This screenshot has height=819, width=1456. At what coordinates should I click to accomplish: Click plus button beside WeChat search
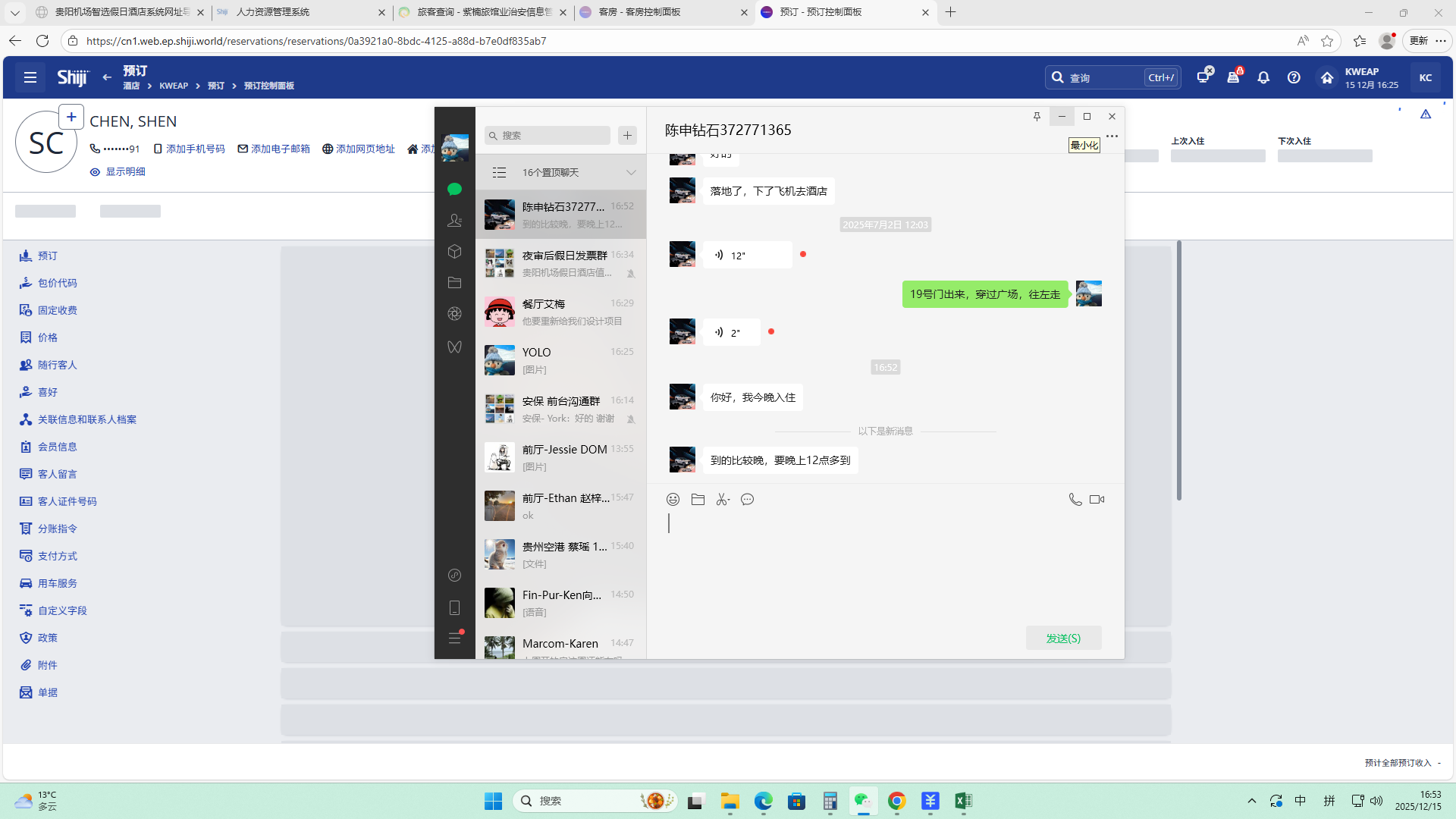pyautogui.click(x=627, y=136)
